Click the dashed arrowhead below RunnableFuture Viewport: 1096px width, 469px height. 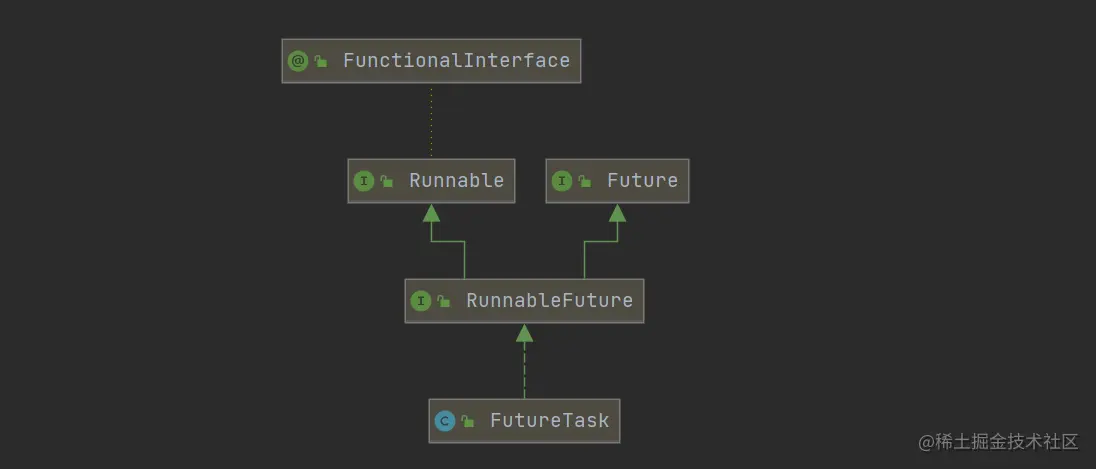(524, 333)
